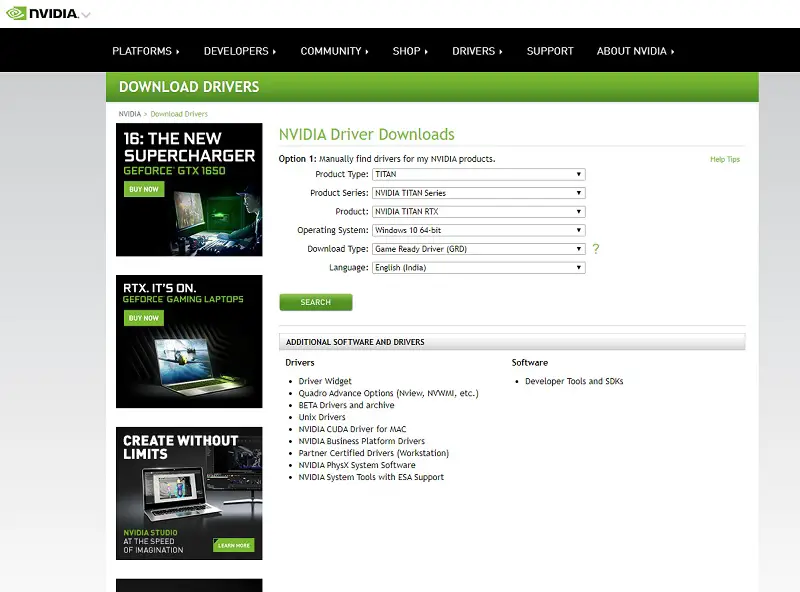The height and width of the screenshot is (592, 800).
Task: Click the NVIDIA breadcrumb link
Action: 130,114
